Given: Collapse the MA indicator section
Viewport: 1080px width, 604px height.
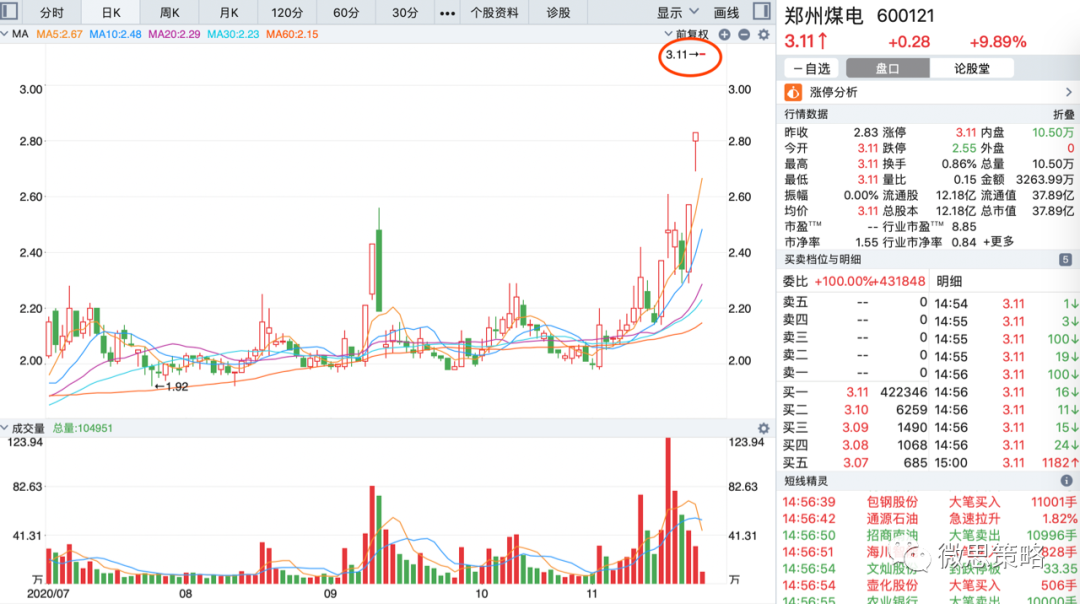Looking at the screenshot, I should click(6, 35).
